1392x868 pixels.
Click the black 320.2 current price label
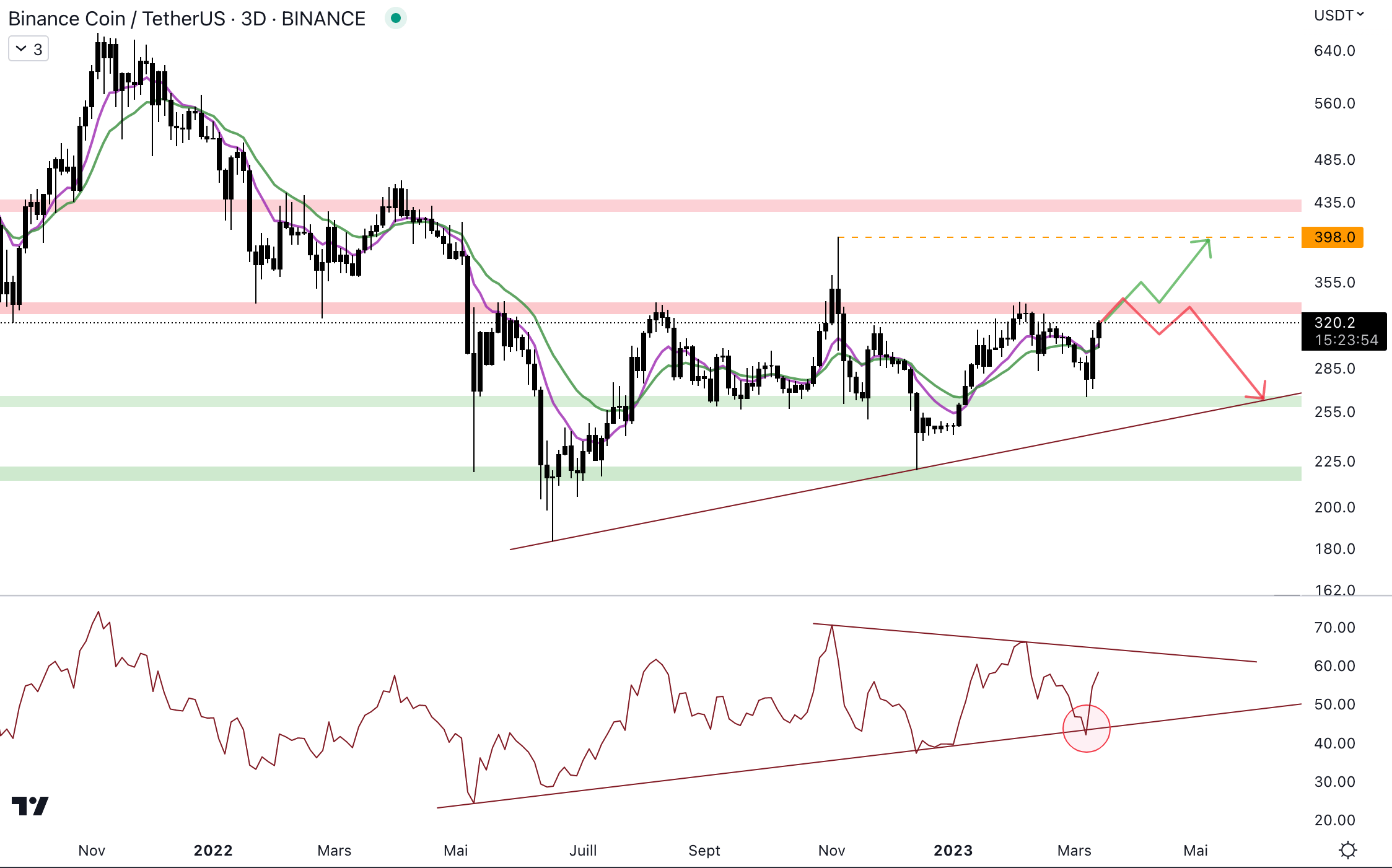click(1343, 331)
